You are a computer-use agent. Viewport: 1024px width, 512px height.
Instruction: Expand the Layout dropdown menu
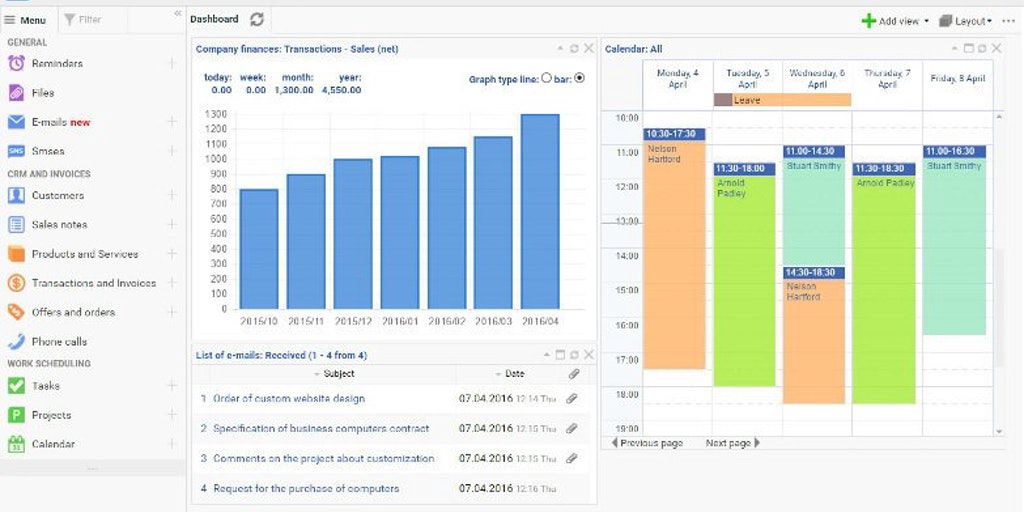tap(965, 21)
